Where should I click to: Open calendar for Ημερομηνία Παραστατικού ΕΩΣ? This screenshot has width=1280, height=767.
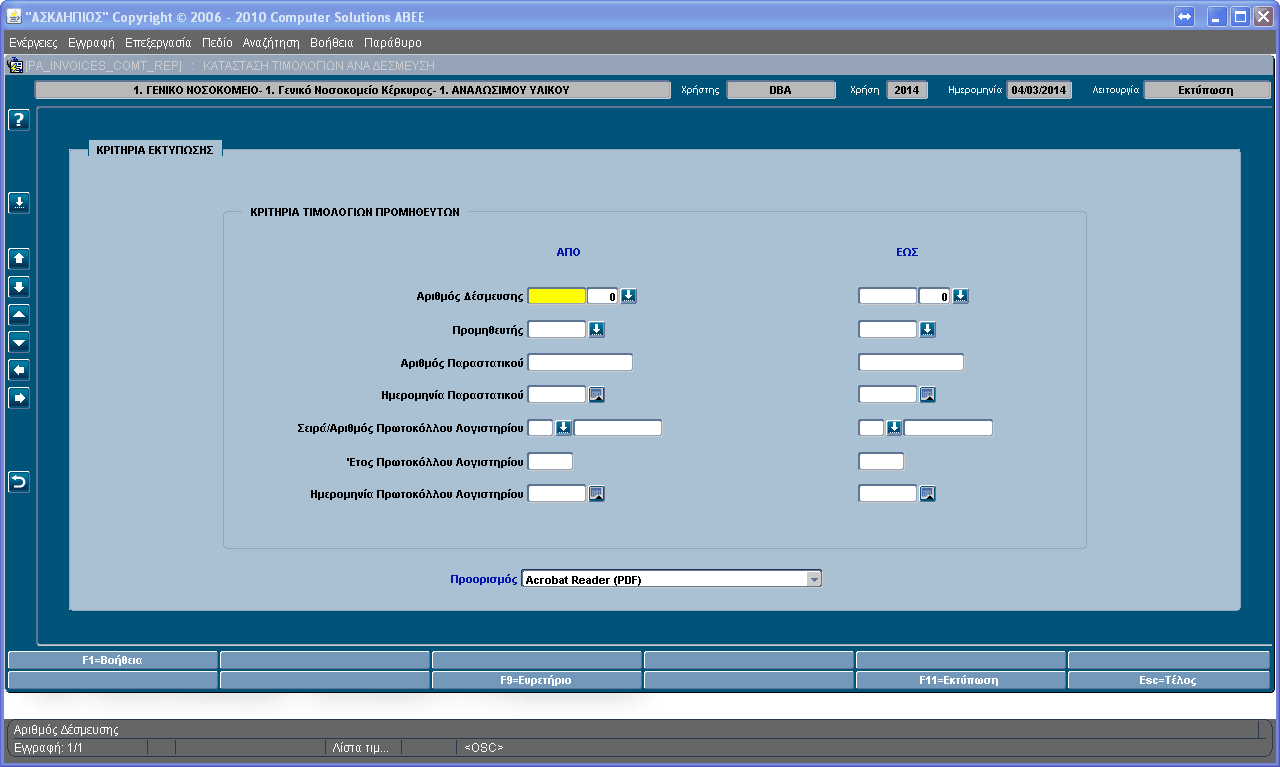point(927,395)
